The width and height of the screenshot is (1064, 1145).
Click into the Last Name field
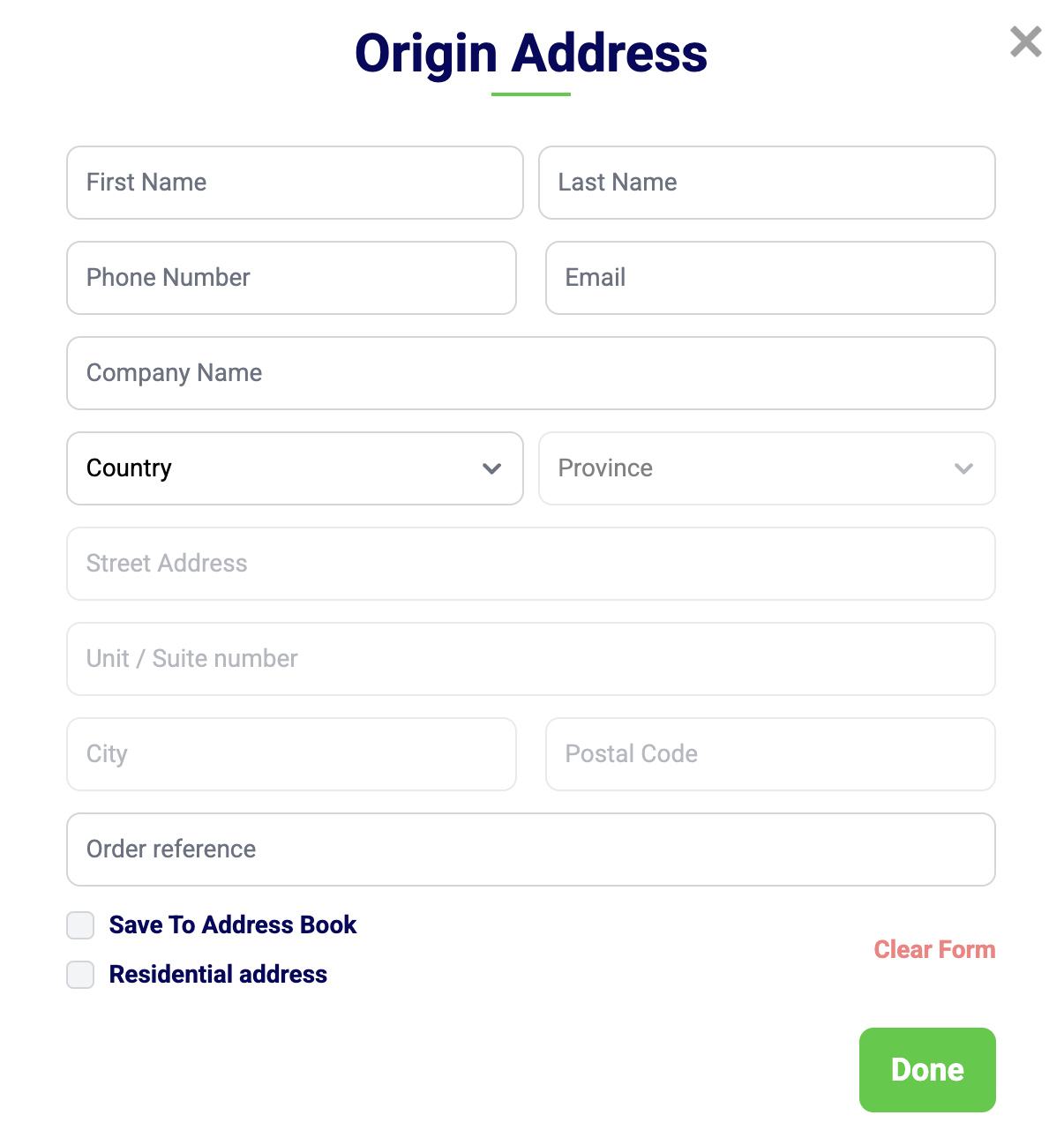point(767,183)
